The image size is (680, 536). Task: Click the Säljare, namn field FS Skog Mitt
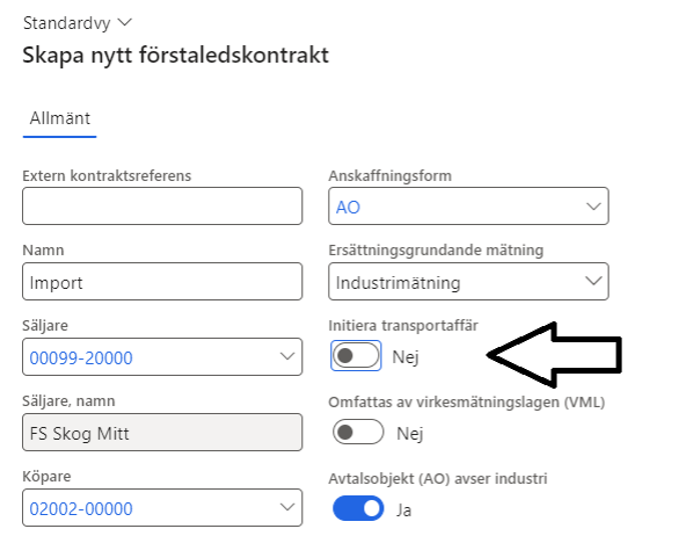point(162,432)
